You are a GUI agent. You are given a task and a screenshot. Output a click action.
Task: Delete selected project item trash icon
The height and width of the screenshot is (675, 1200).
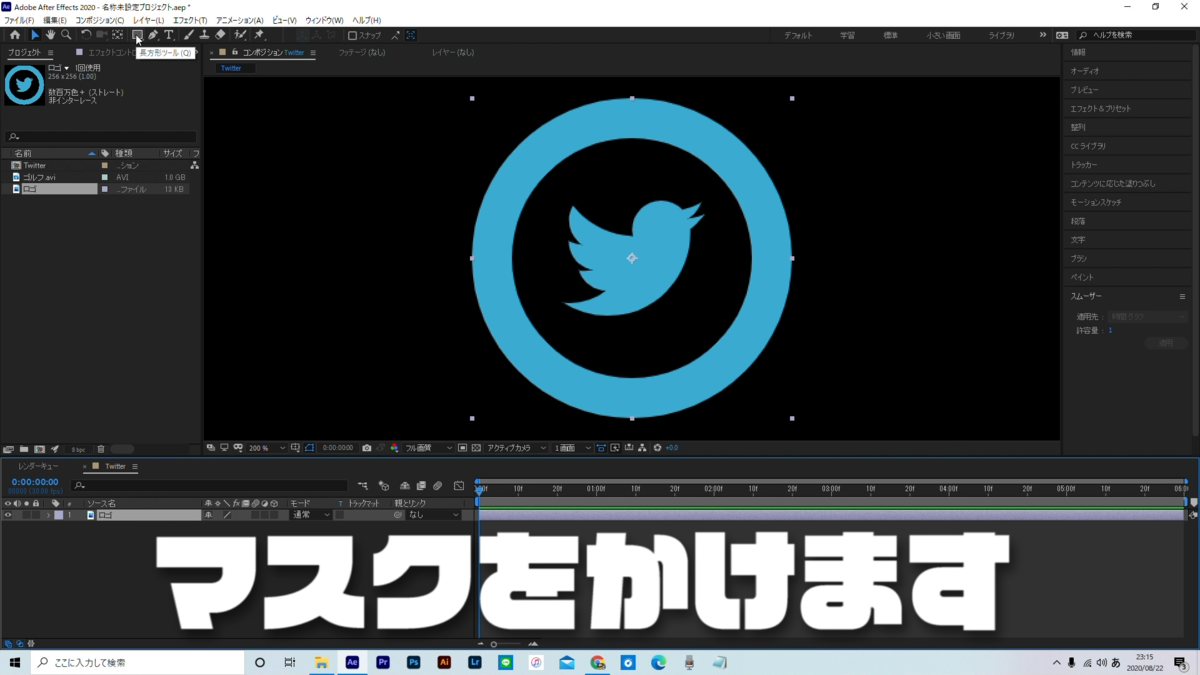101,449
